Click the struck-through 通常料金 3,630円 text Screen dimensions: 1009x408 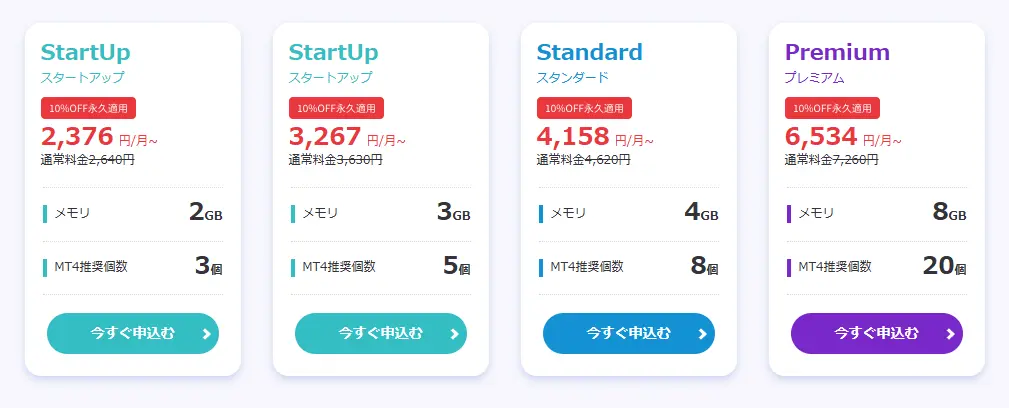337,159
